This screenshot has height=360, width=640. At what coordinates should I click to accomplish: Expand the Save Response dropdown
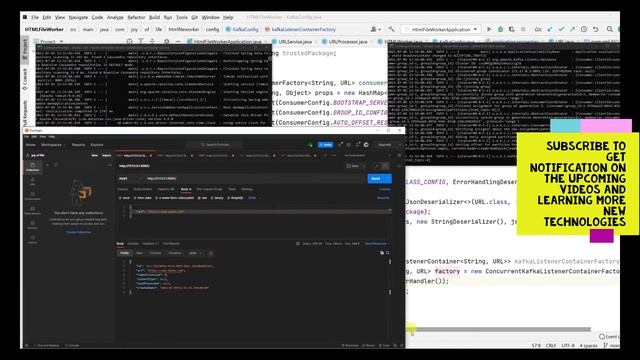[376, 244]
